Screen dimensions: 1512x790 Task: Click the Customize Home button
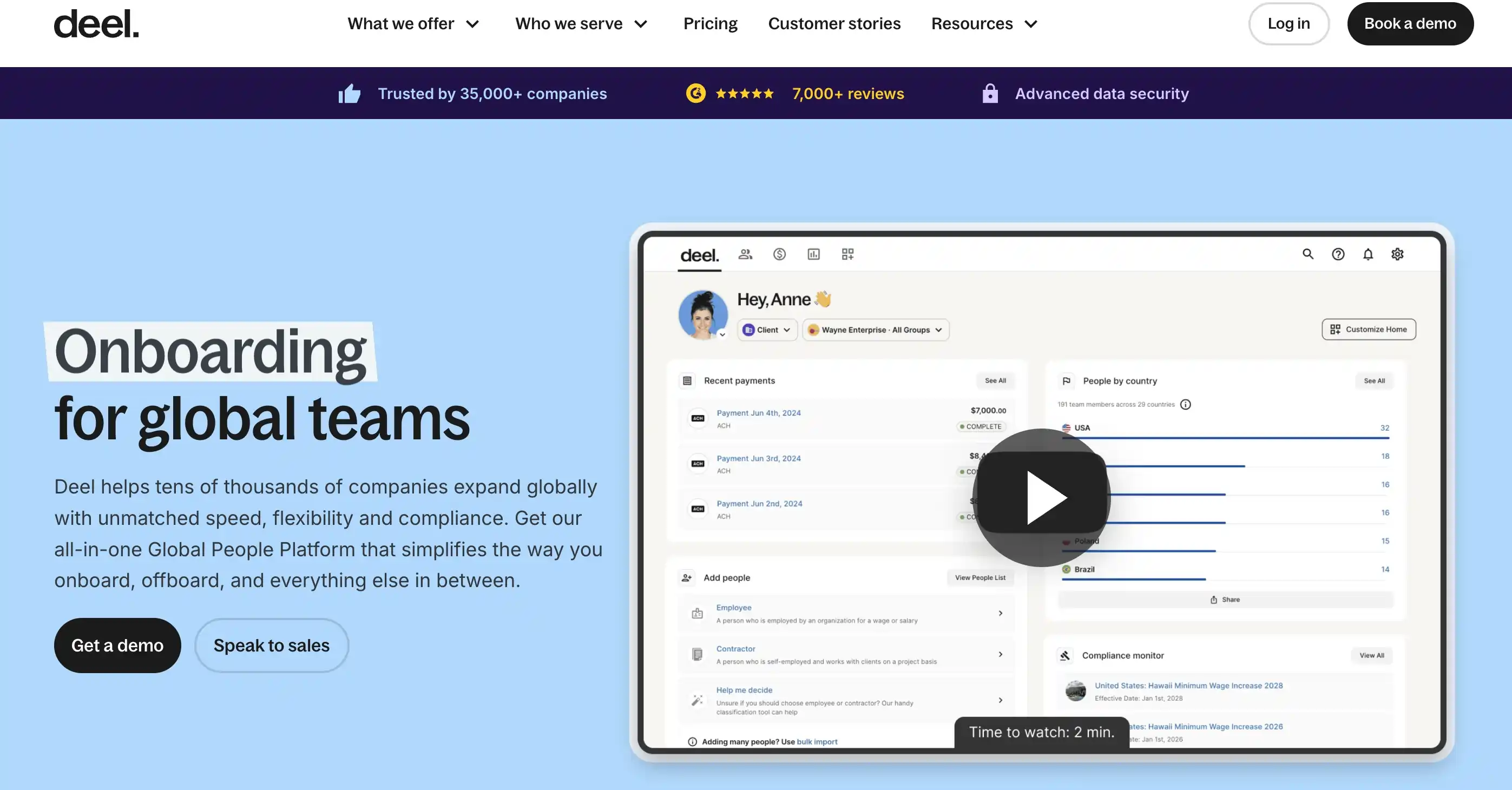1369,330
